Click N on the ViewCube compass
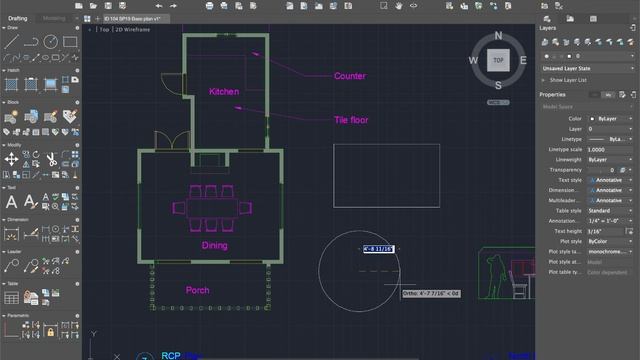Viewport: 640px width, 360px height. click(498, 36)
